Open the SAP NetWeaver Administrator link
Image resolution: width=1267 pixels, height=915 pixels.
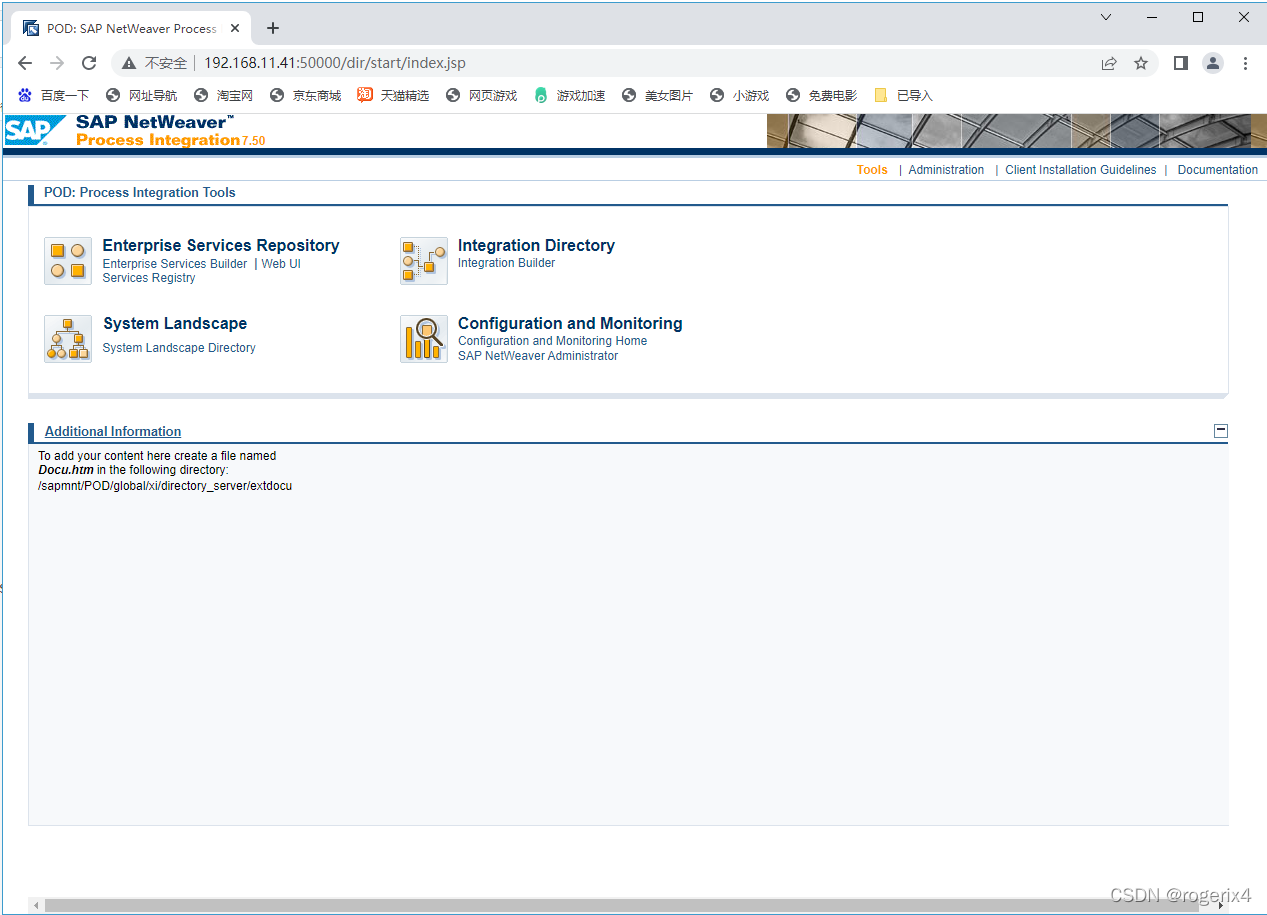point(538,356)
